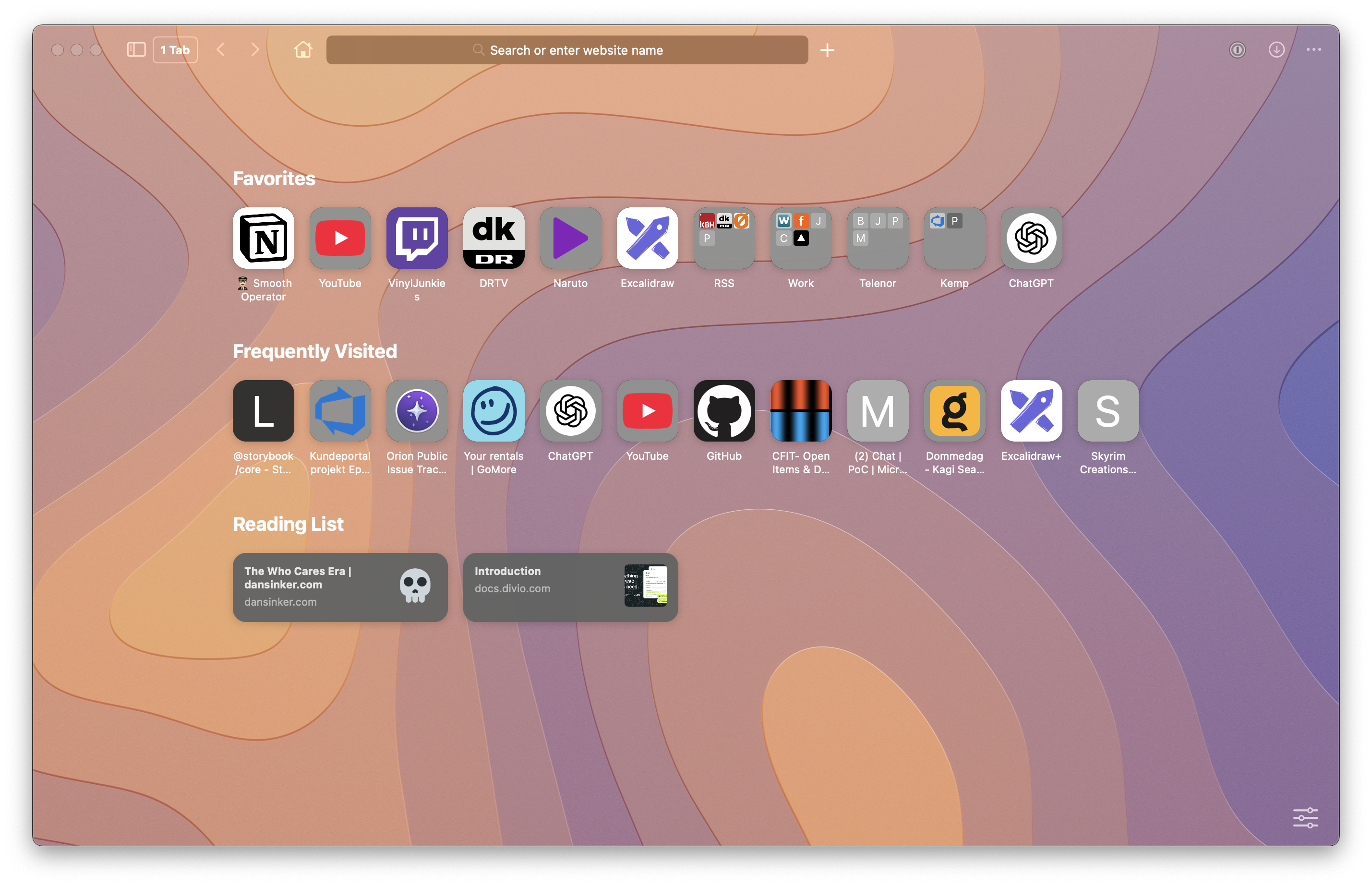The height and width of the screenshot is (886, 1372).
Task: Open the downloads icon in toolbar
Action: coord(1276,50)
